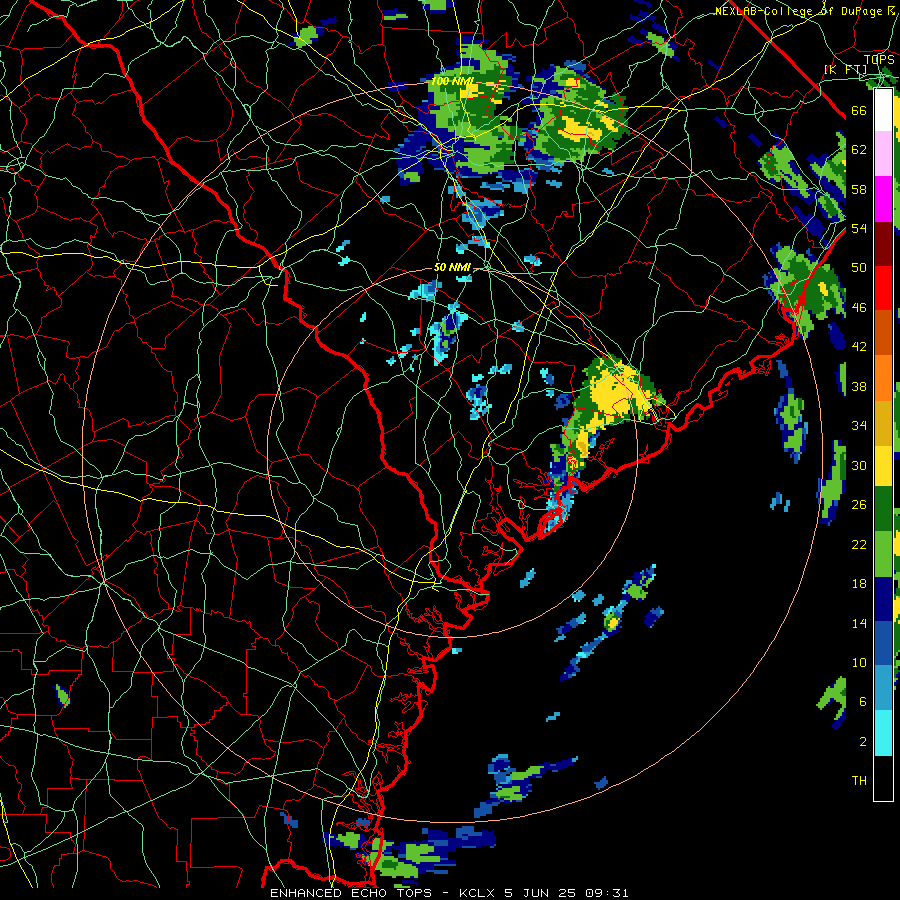Viewport: 900px width, 900px height.
Task: Click the 46 legend value
Action: [859, 308]
